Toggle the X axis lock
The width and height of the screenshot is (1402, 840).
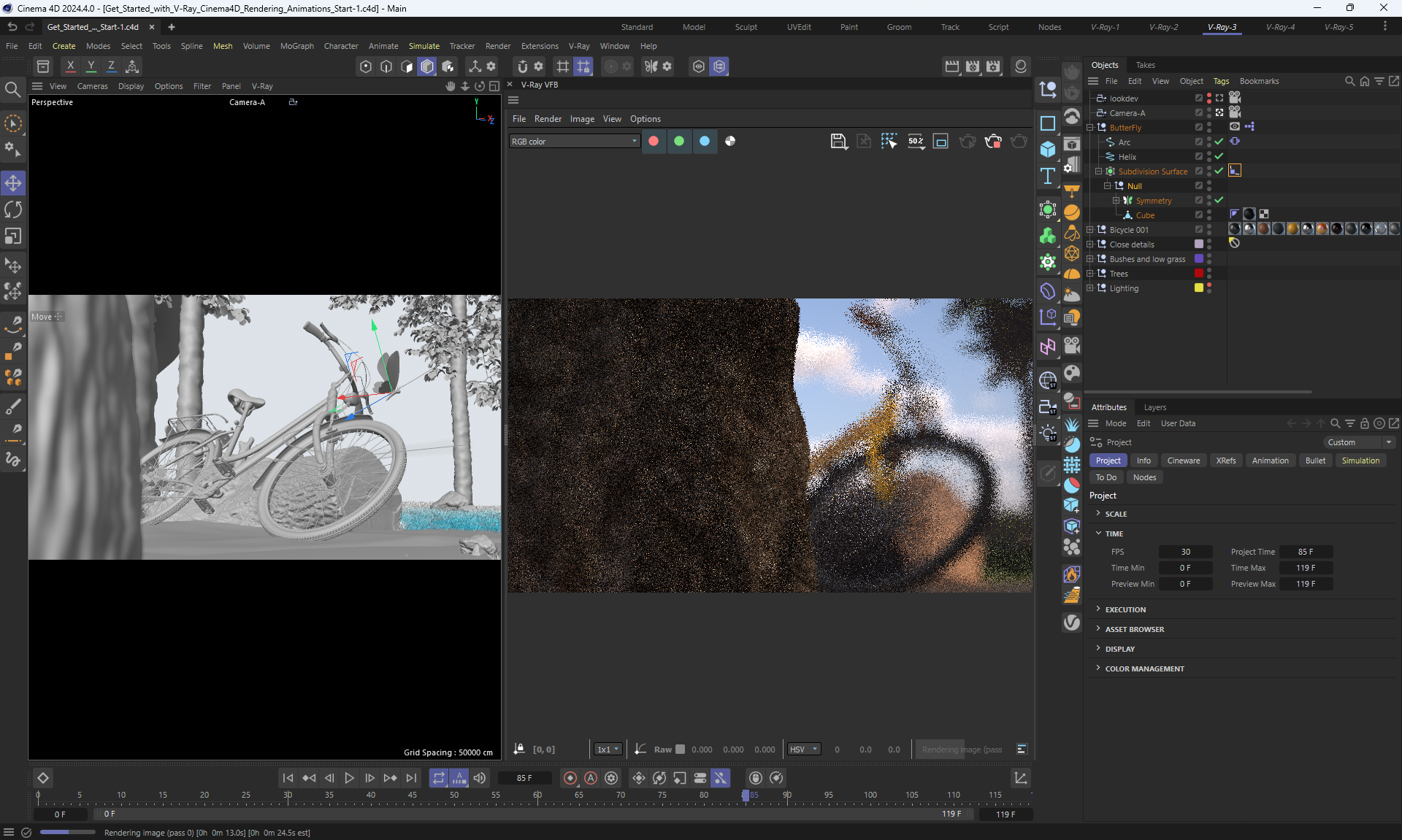pyautogui.click(x=70, y=66)
